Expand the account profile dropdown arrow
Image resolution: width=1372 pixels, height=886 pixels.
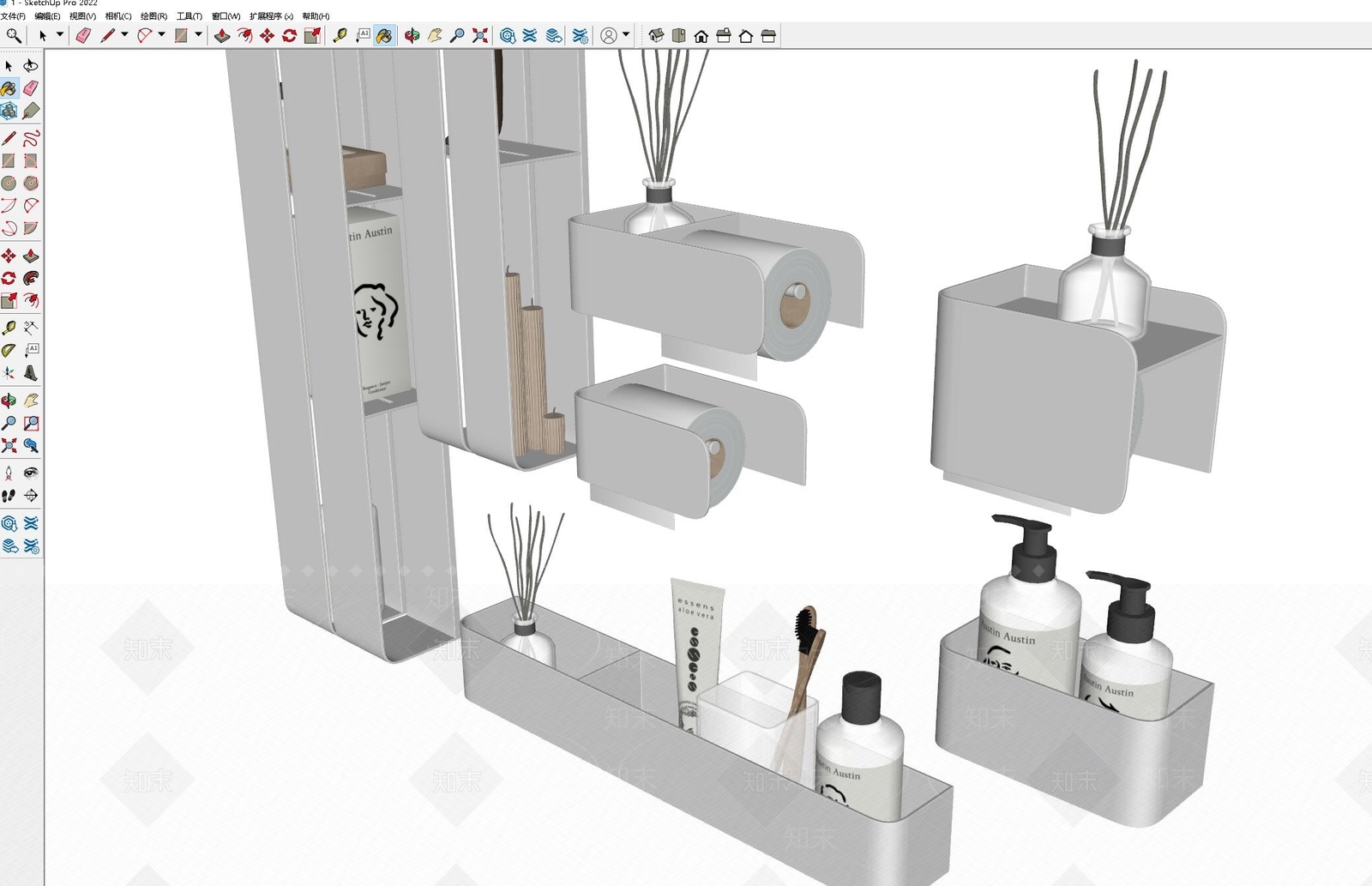click(626, 35)
